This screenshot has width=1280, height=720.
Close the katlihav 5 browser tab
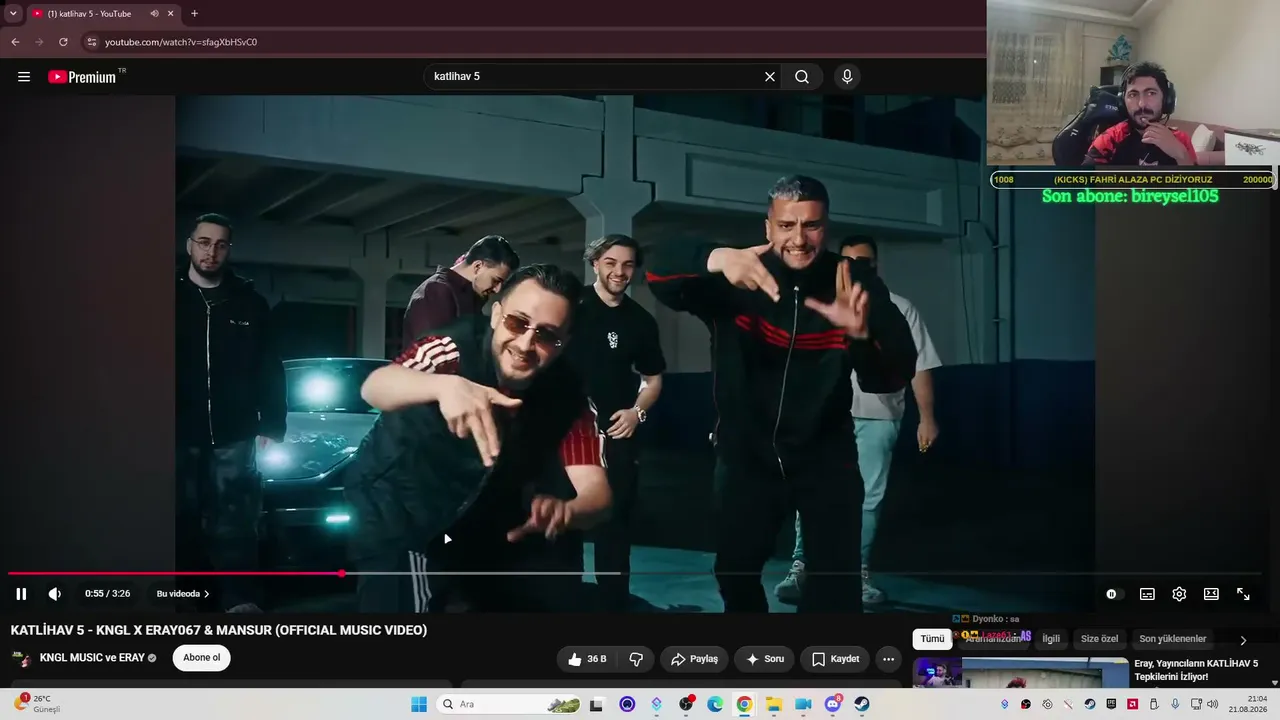pyautogui.click(x=171, y=14)
